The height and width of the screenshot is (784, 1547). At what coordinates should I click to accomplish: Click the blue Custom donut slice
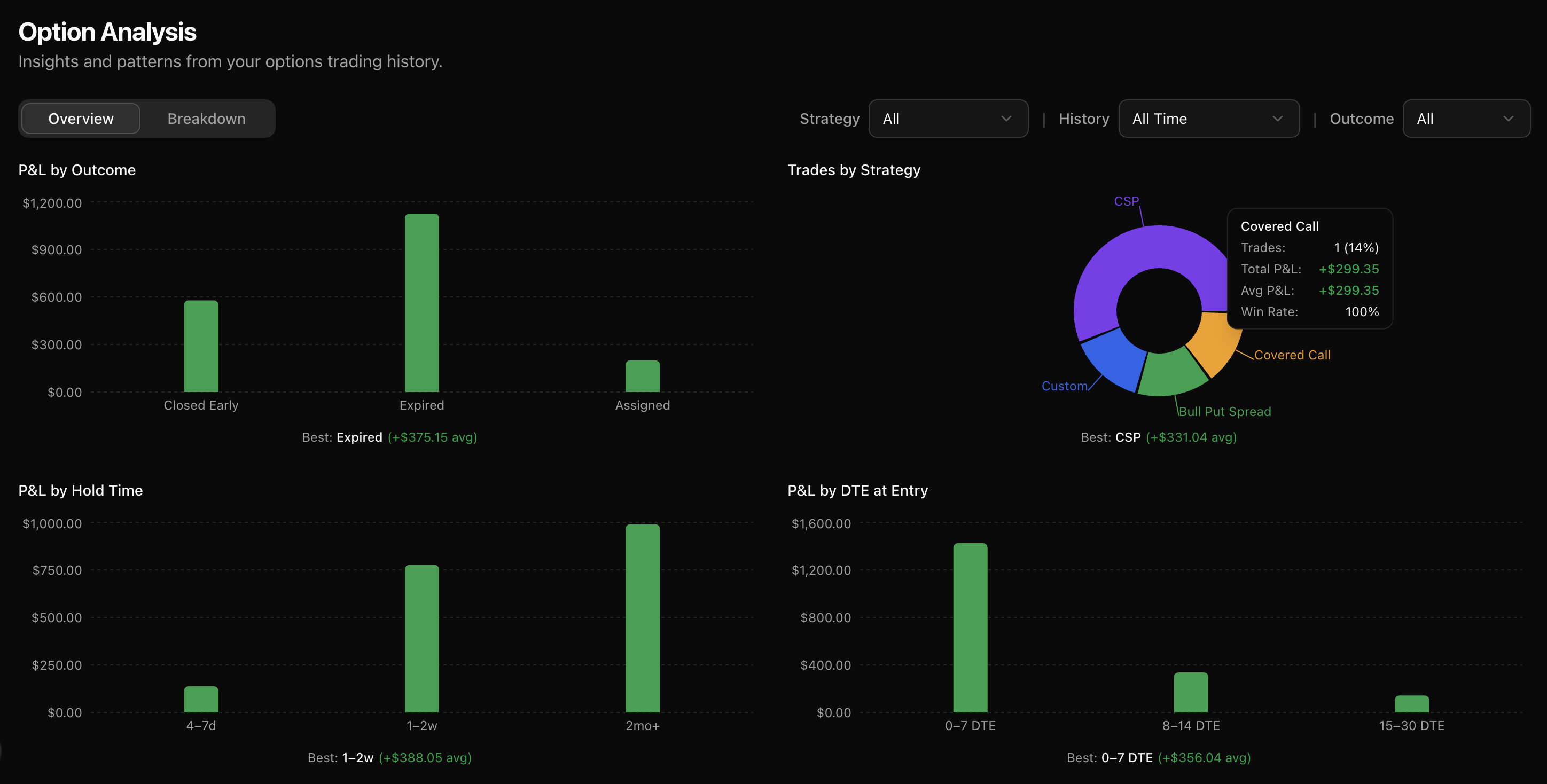click(x=1115, y=359)
